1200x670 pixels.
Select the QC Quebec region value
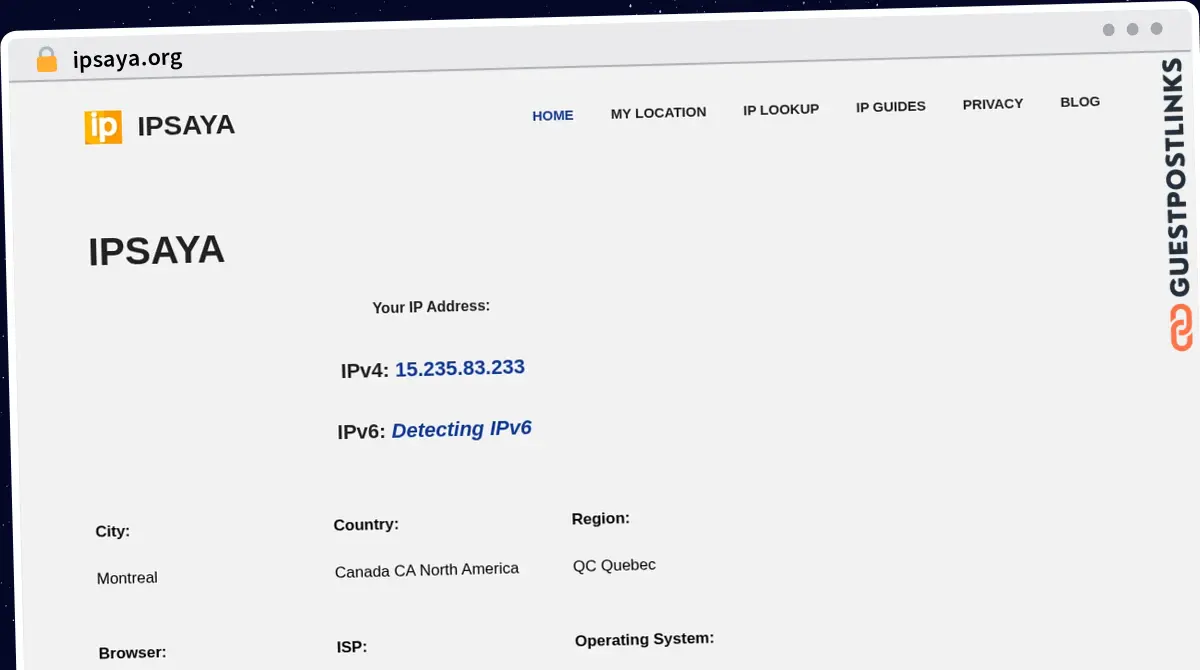(614, 565)
